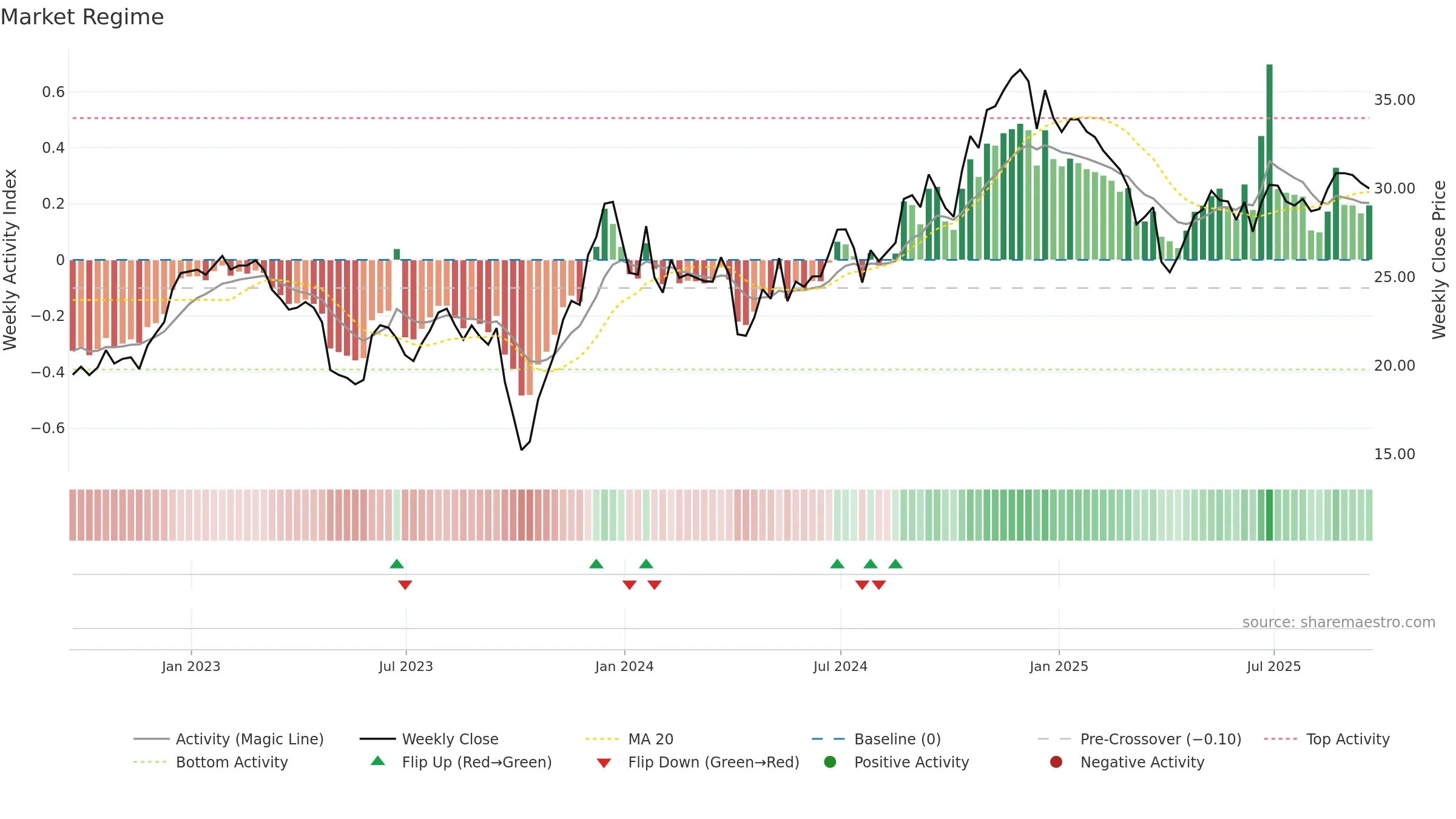Click the Positive Activity legend entry
This screenshot has height=819, width=1456.
point(897,762)
